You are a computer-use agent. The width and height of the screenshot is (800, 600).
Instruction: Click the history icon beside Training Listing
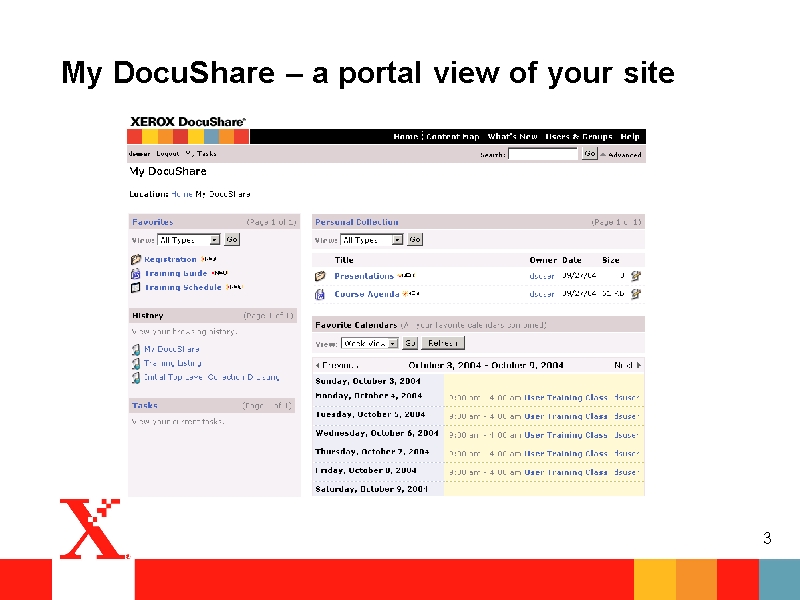coord(136,363)
